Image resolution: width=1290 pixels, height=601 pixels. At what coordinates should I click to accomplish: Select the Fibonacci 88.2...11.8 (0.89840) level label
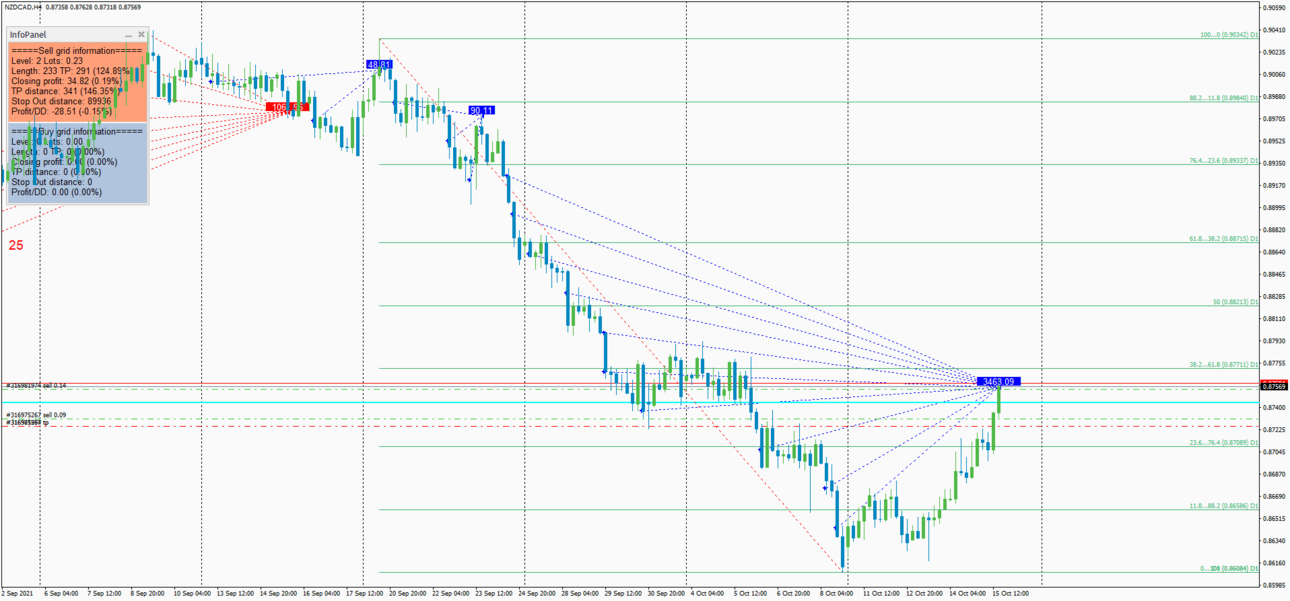(x=1224, y=98)
